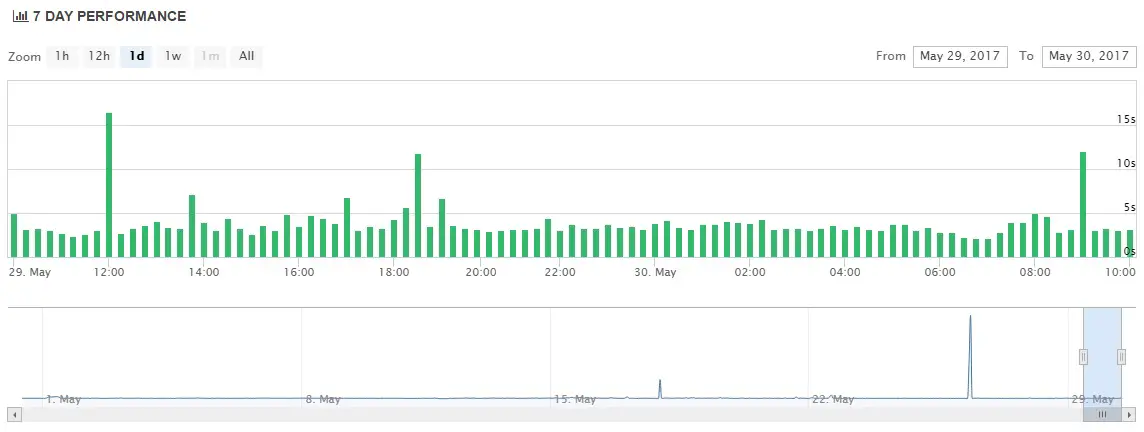Screen dimensions: 1144x432
Task: Click the bar chart icon beside 7 Day Performance
Action: point(20,16)
